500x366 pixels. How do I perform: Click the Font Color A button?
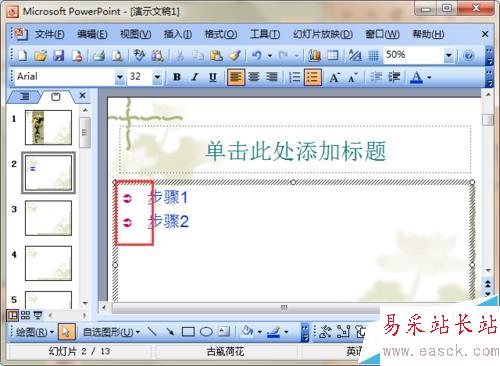pos(416,77)
